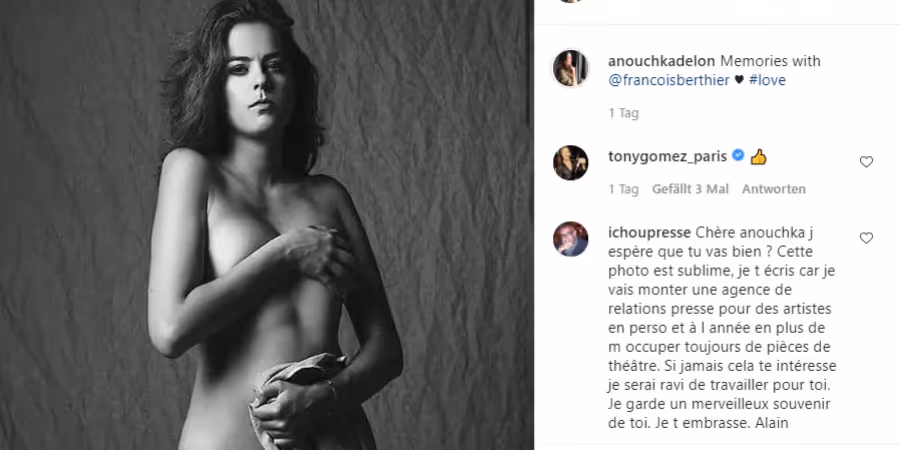Viewport: 900px width, 450px height.
Task: Show who liked via Gefällt 3 Mal
Action: coord(690,189)
